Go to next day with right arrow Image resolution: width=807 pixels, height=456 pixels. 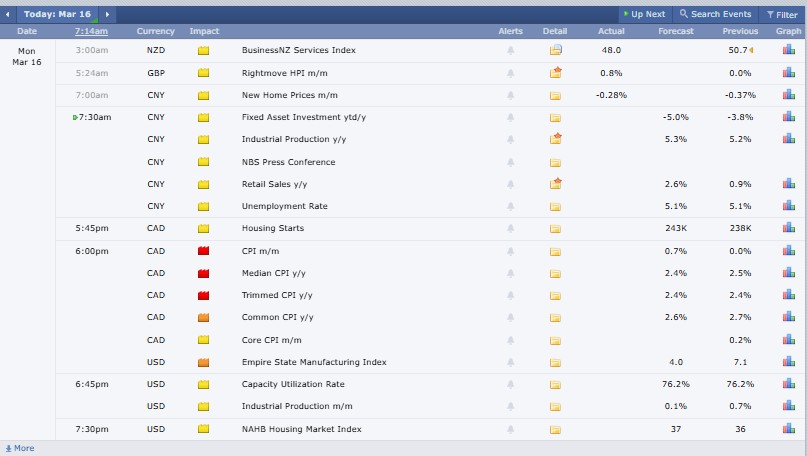tap(108, 14)
